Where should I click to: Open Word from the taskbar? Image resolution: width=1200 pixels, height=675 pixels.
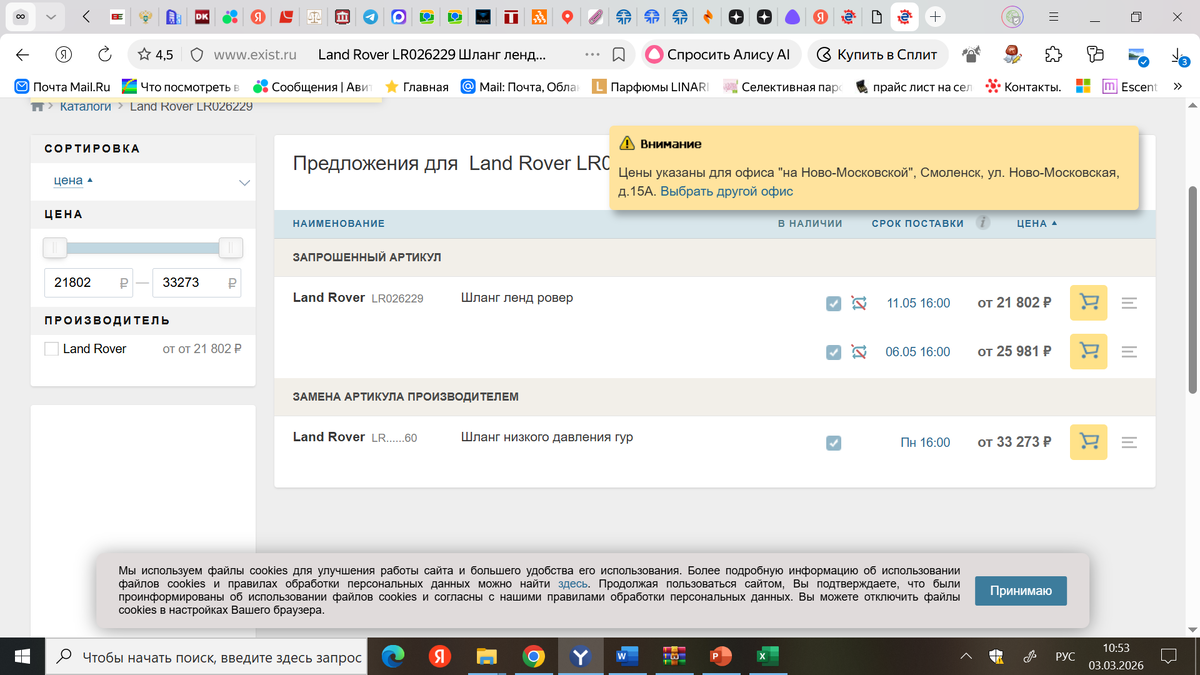point(626,656)
